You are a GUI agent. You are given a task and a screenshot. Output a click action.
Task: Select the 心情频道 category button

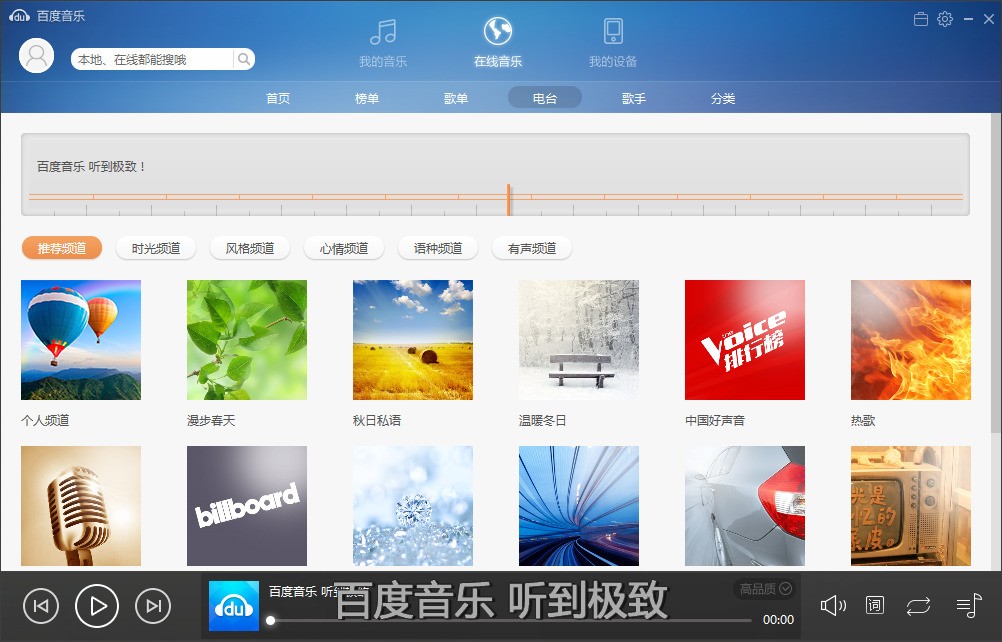tap(344, 248)
